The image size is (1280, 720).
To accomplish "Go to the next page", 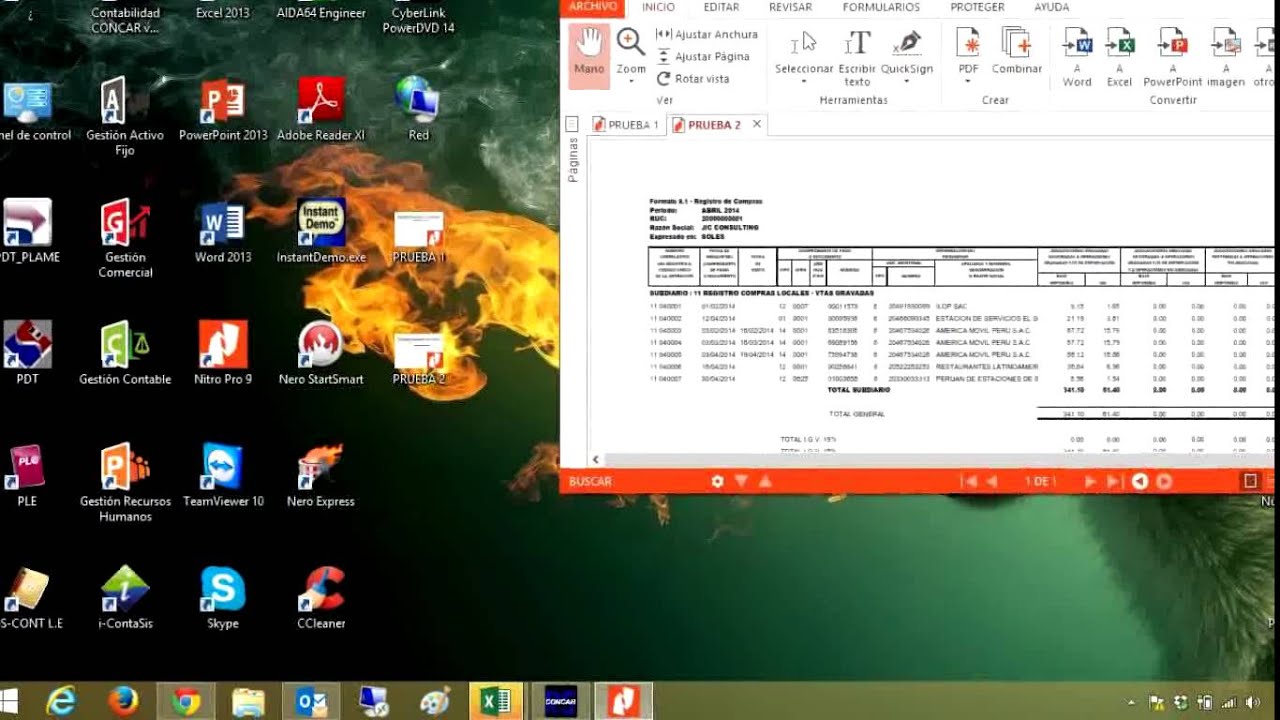I will tap(1090, 481).
